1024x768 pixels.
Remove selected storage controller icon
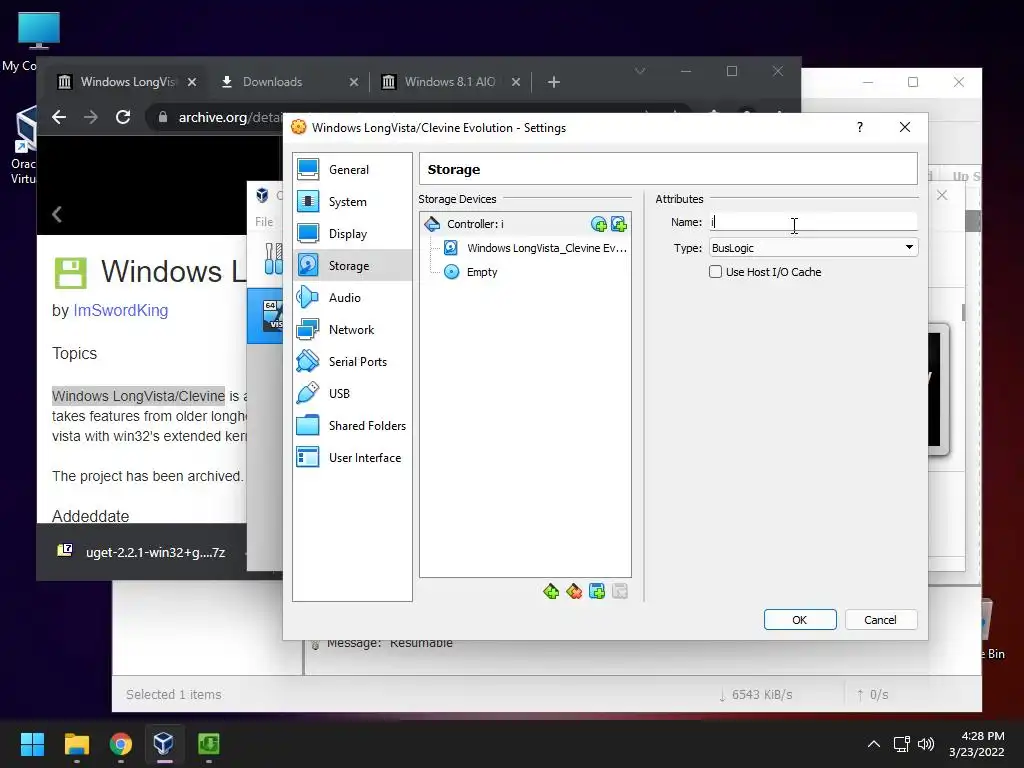(574, 592)
